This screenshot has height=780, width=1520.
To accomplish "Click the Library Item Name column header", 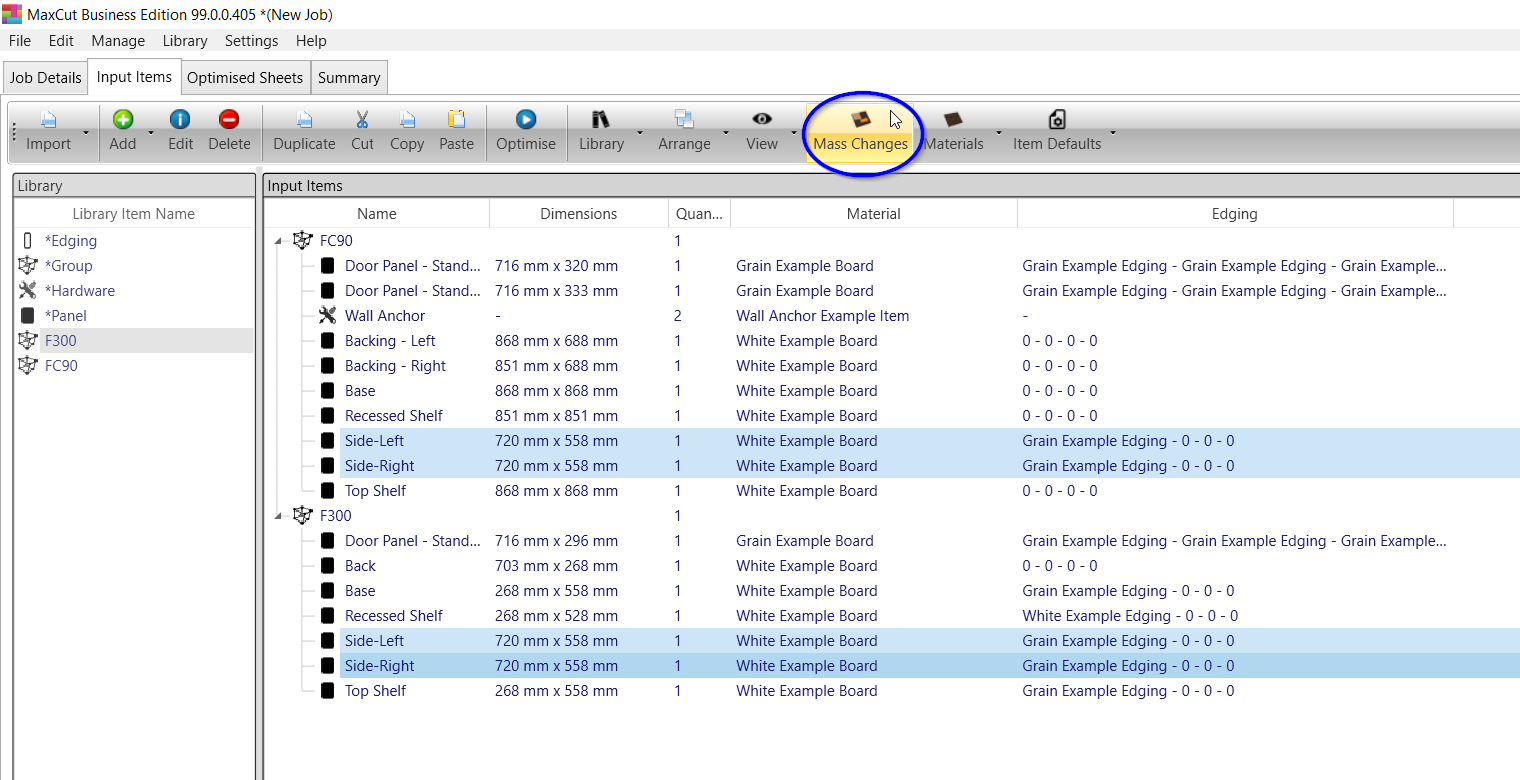I will click(x=134, y=214).
